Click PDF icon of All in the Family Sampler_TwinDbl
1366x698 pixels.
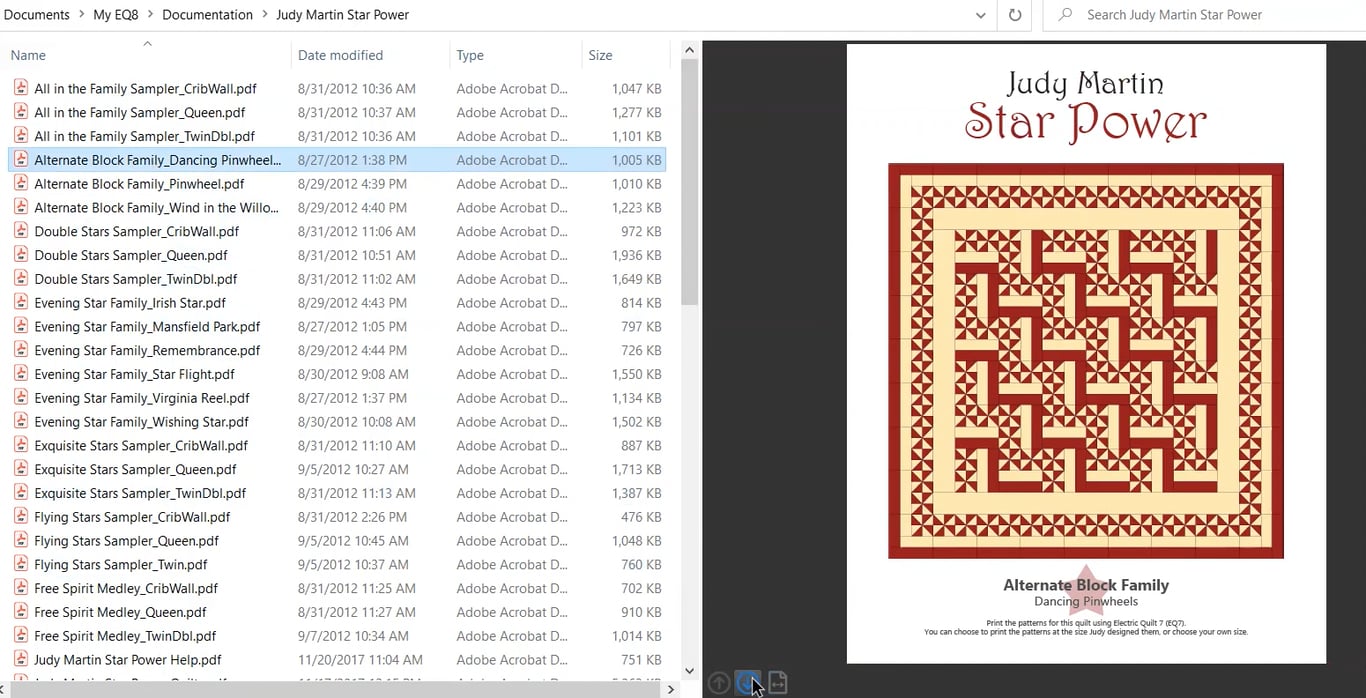pyautogui.click(x=21, y=136)
